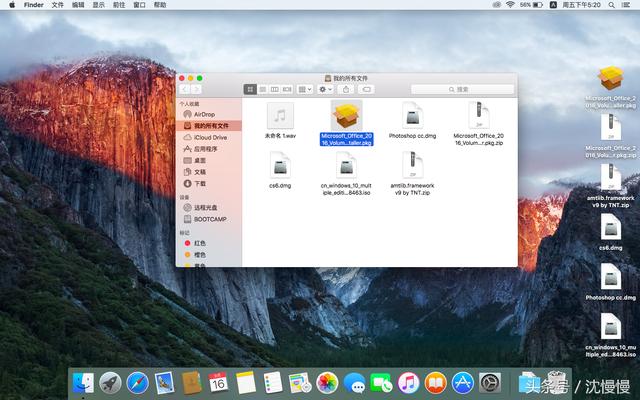Open Messages from the Dock
Viewport: 640px width, 400px height.
(x=354, y=383)
